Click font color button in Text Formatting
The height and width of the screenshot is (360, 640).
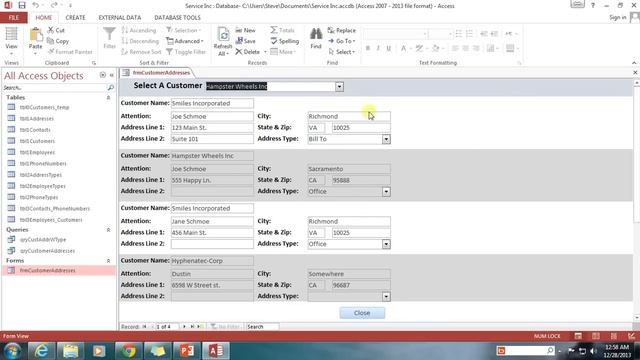[x=405, y=48]
